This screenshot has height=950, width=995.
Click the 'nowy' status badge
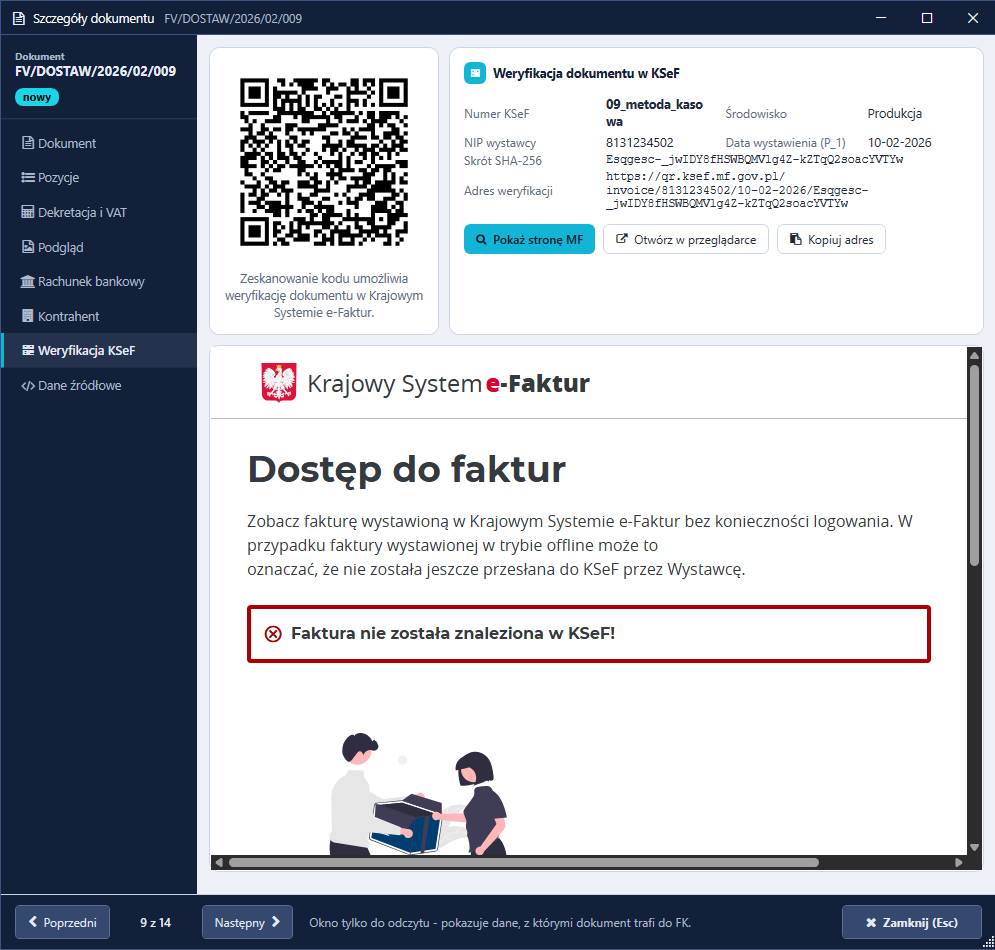(x=37, y=97)
